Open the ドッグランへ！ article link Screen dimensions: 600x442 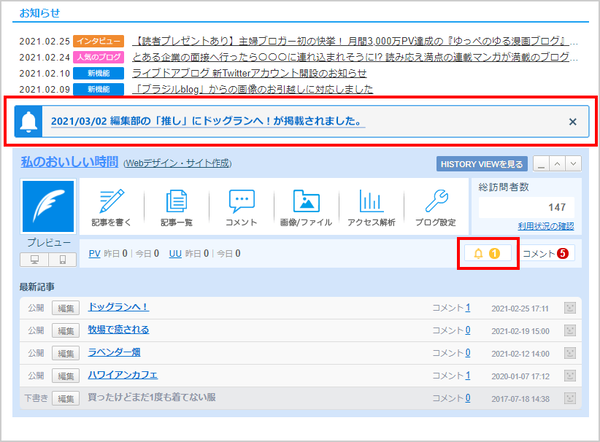coord(118,307)
